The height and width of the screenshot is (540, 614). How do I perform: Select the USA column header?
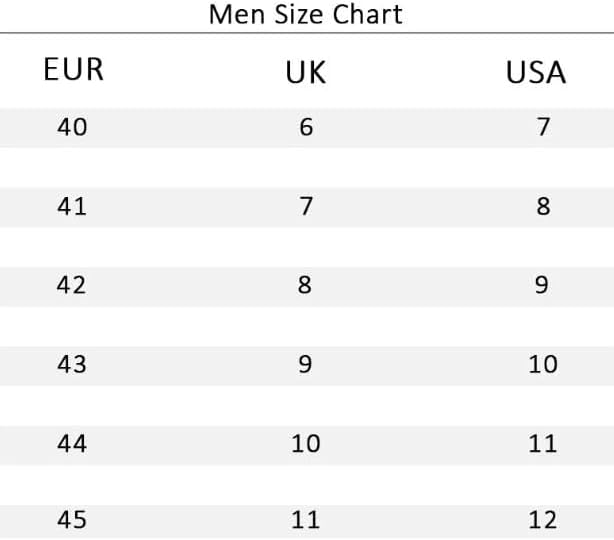pos(536,72)
